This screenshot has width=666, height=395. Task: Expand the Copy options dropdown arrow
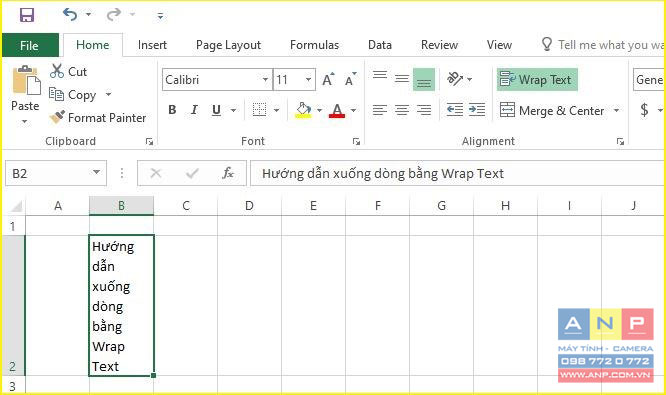pos(108,94)
